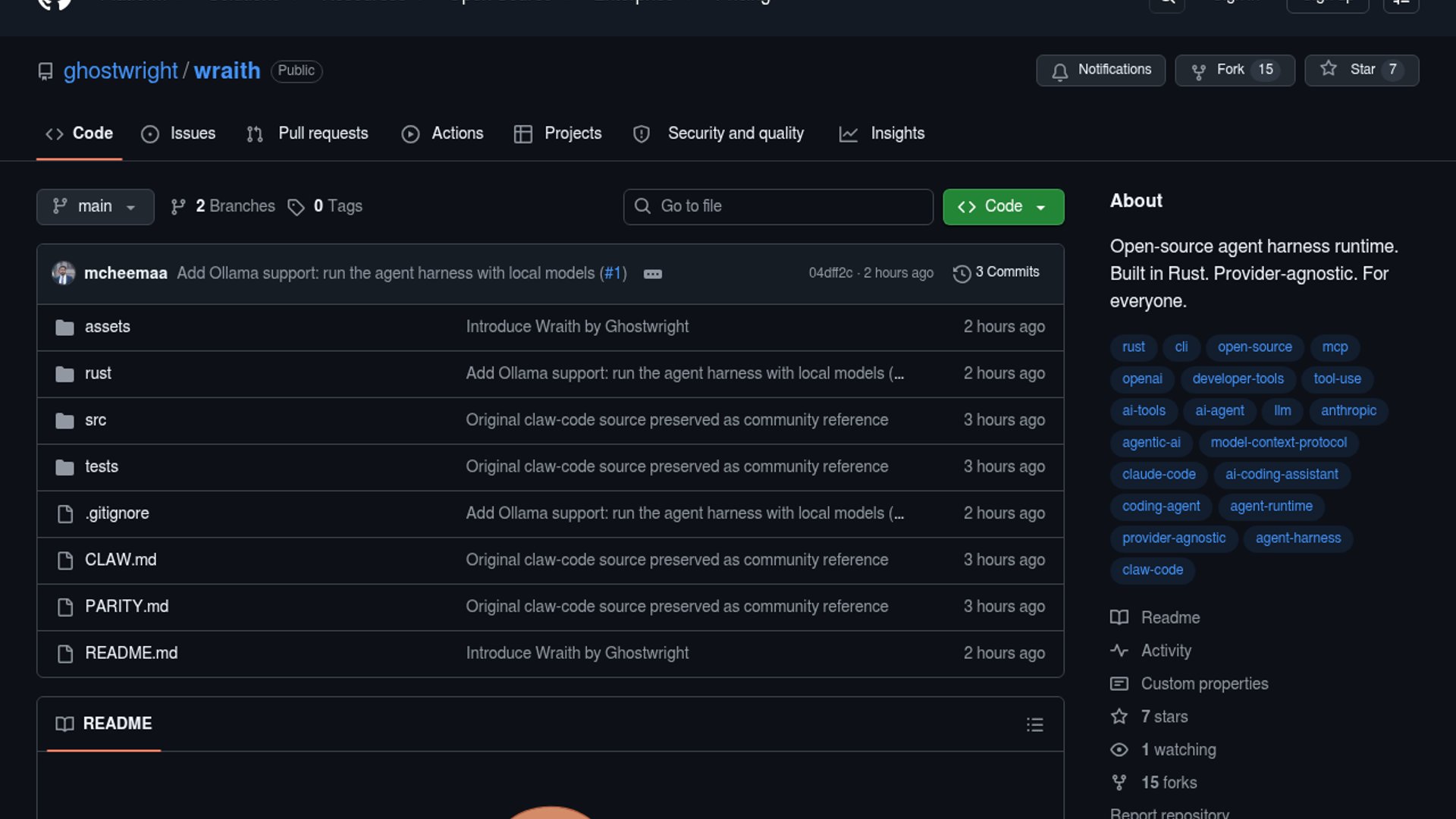Click the Notifications bell button
The image size is (1456, 819).
(1100, 70)
